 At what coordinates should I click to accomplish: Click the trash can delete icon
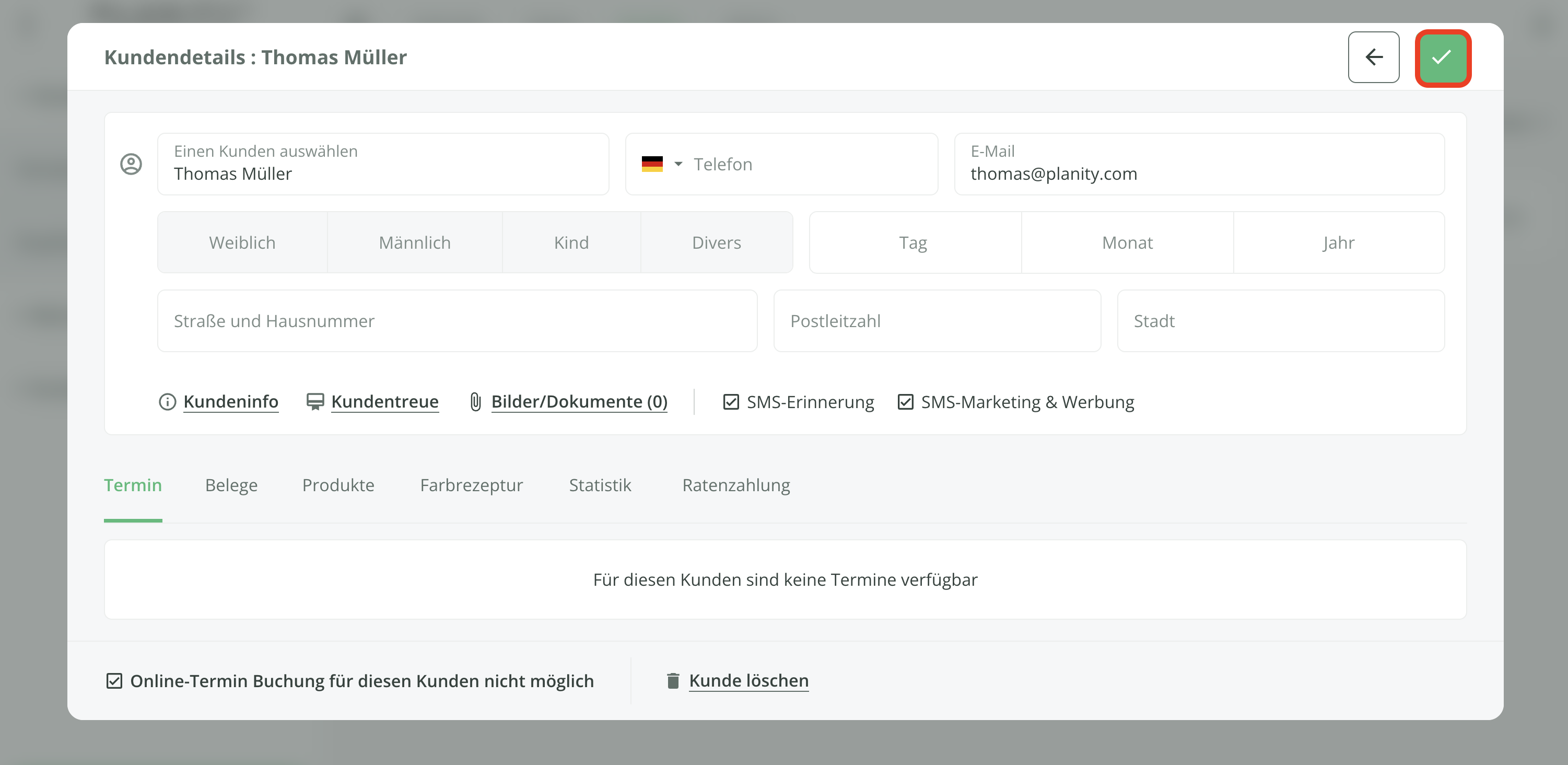[673, 680]
